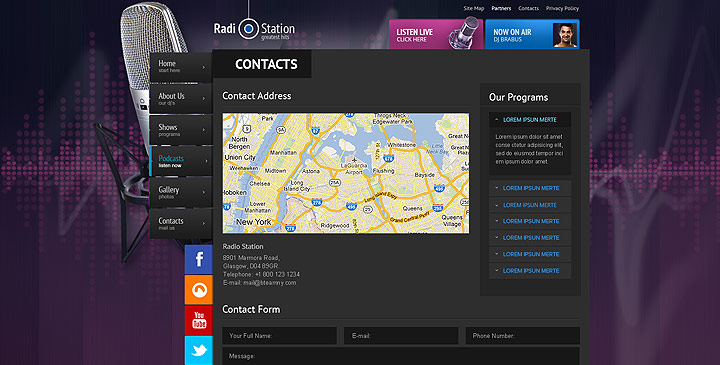Open the YouTube social icon
The width and height of the screenshot is (720, 365).
199,320
